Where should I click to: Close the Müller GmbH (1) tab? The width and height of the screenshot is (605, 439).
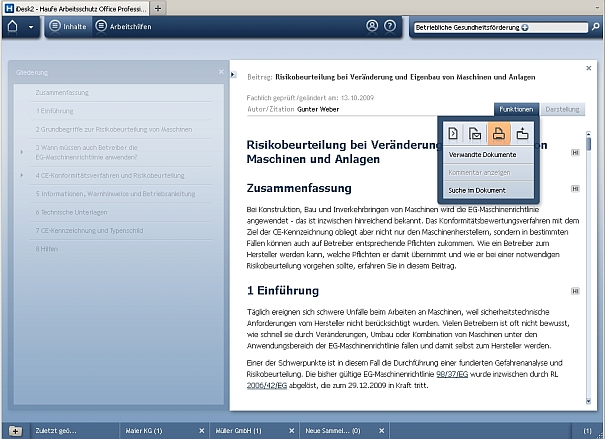click(x=292, y=431)
